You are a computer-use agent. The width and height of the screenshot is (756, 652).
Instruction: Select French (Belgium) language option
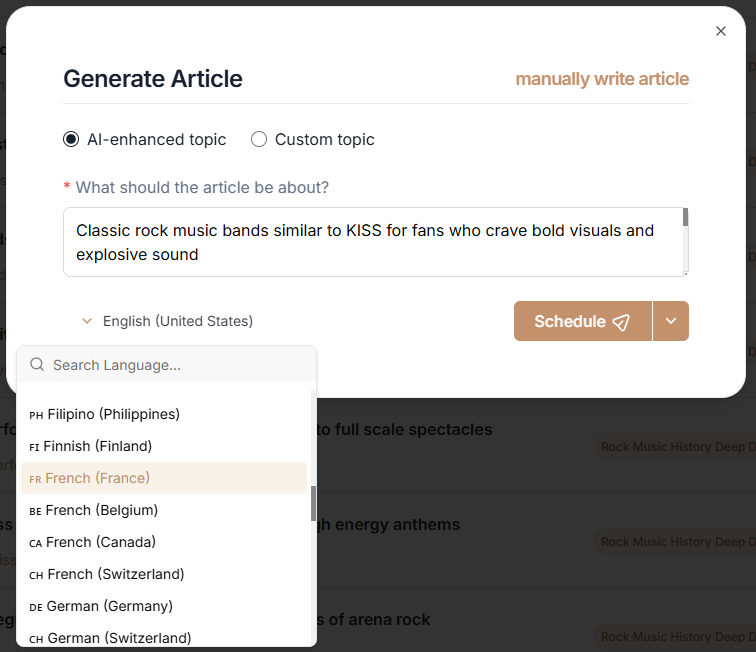(x=164, y=510)
